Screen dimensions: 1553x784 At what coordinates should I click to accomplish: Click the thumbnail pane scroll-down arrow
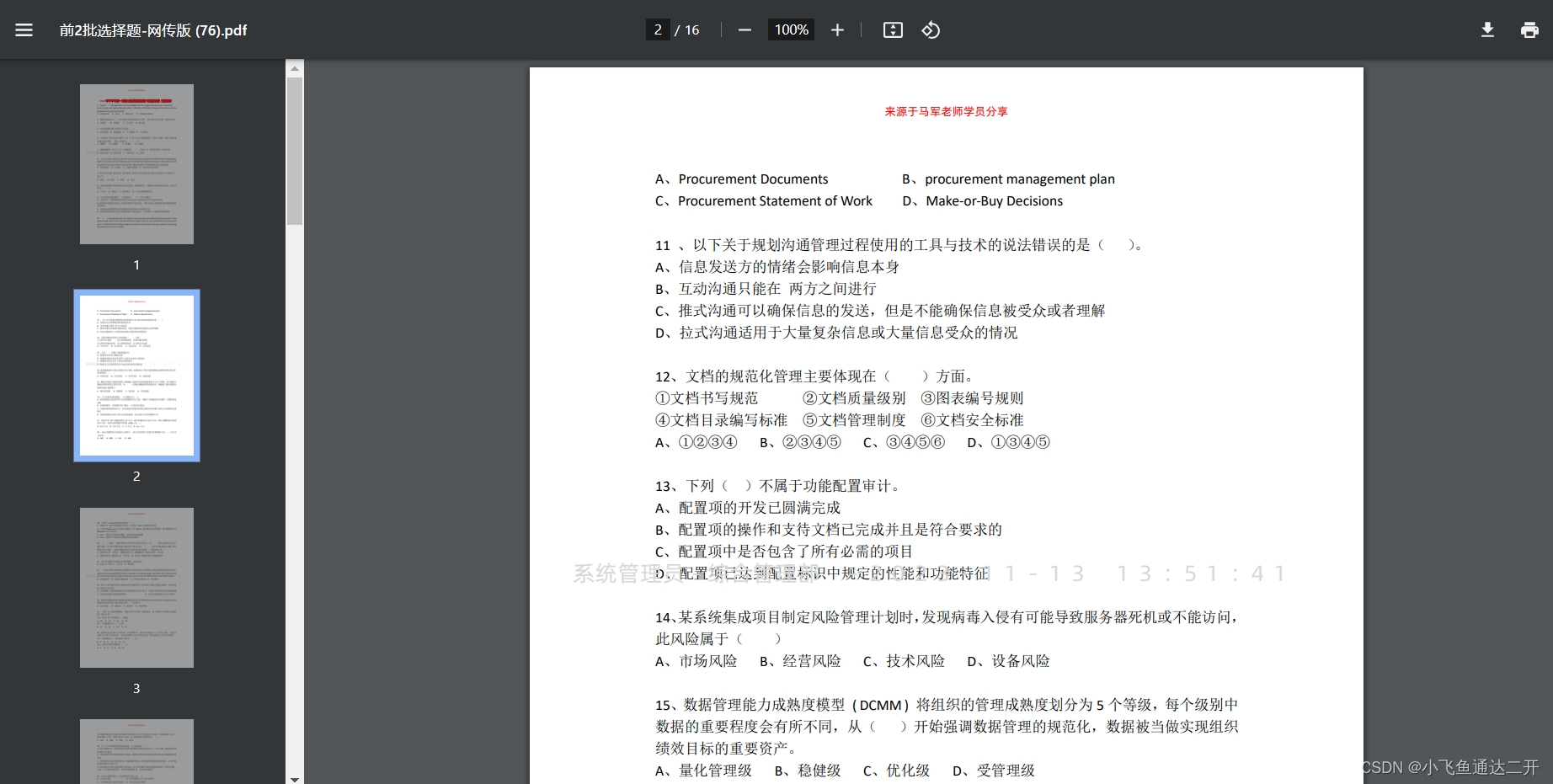coord(295,779)
